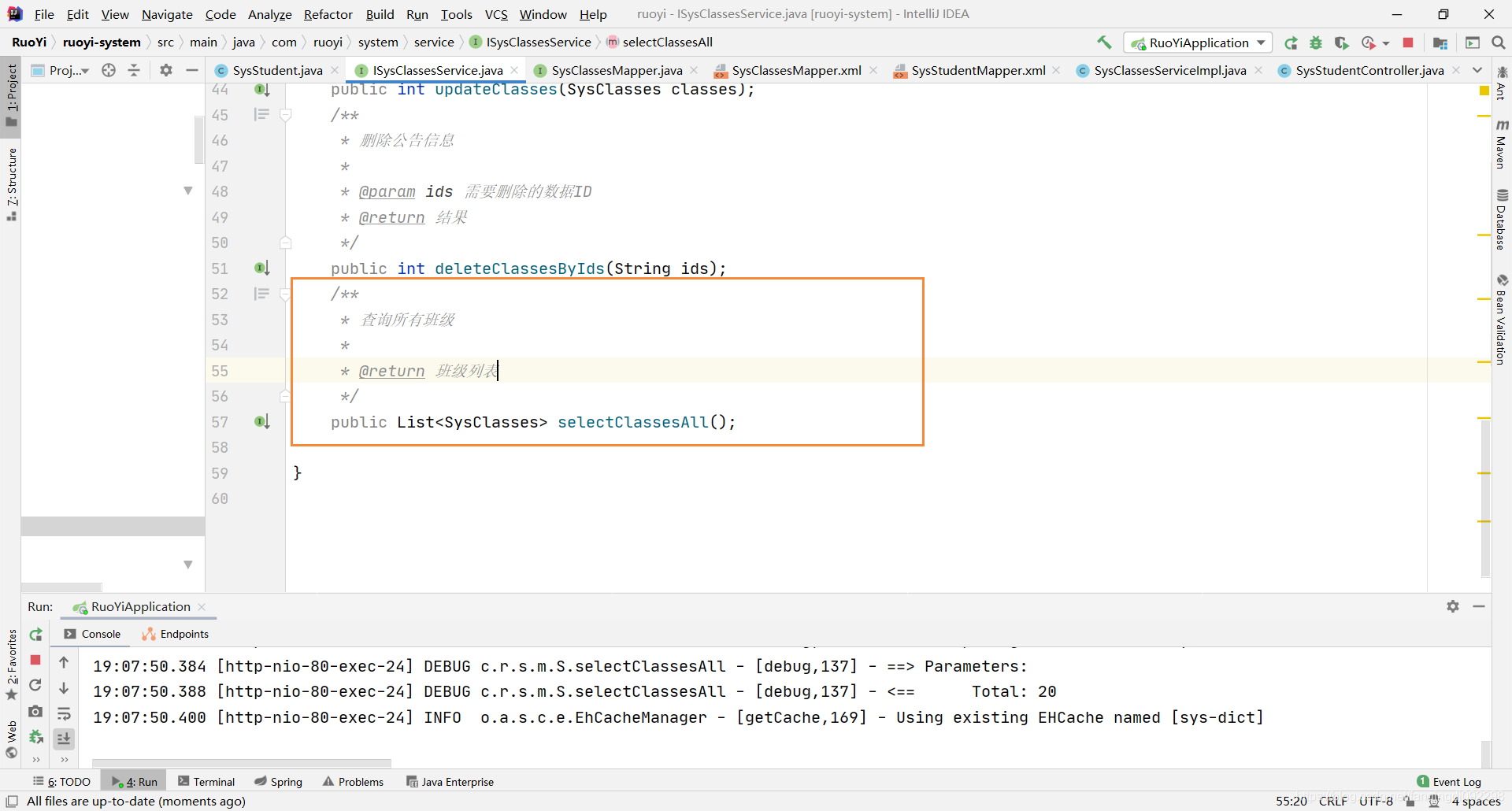The height and width of the screenshot is (811, 1512).
Task: Toggle the 1: Project tool window
Action: 11,94
